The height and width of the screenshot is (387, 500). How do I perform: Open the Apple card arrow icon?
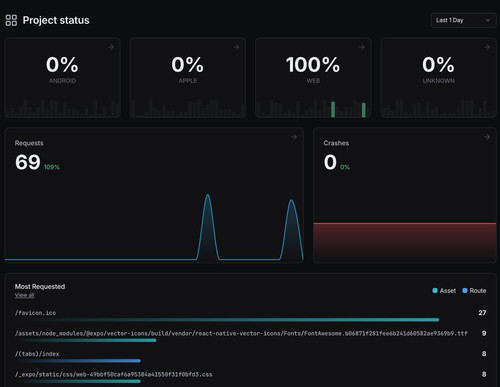[x=236, y=47]
